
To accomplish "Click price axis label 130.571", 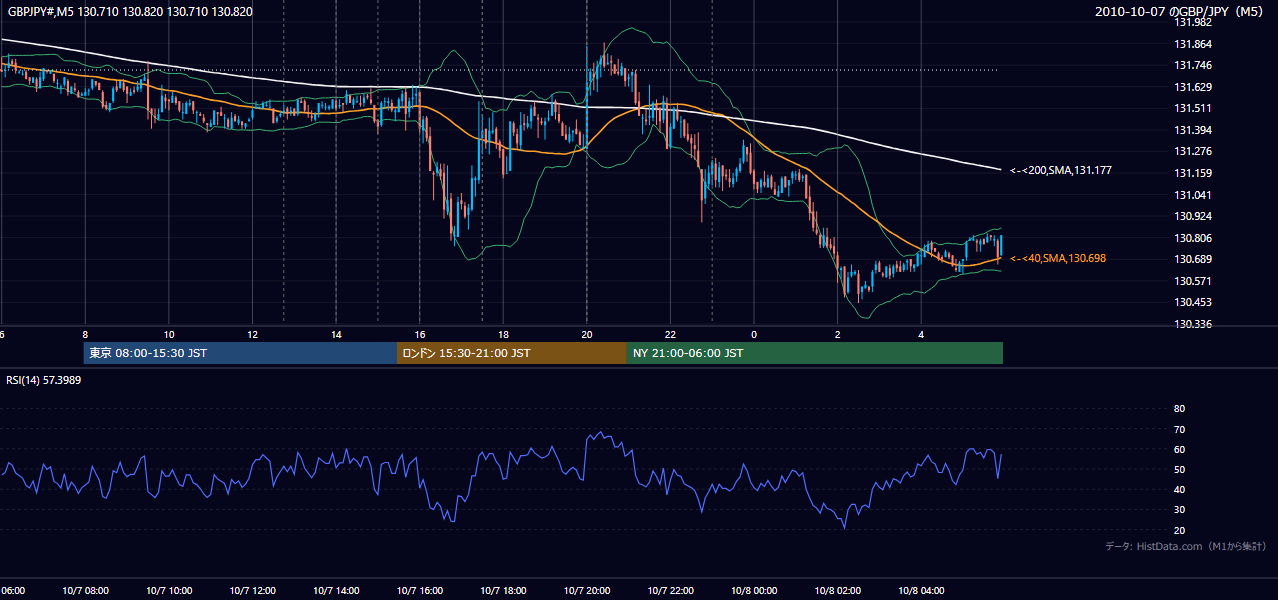I will click(x=1191, y=281).
